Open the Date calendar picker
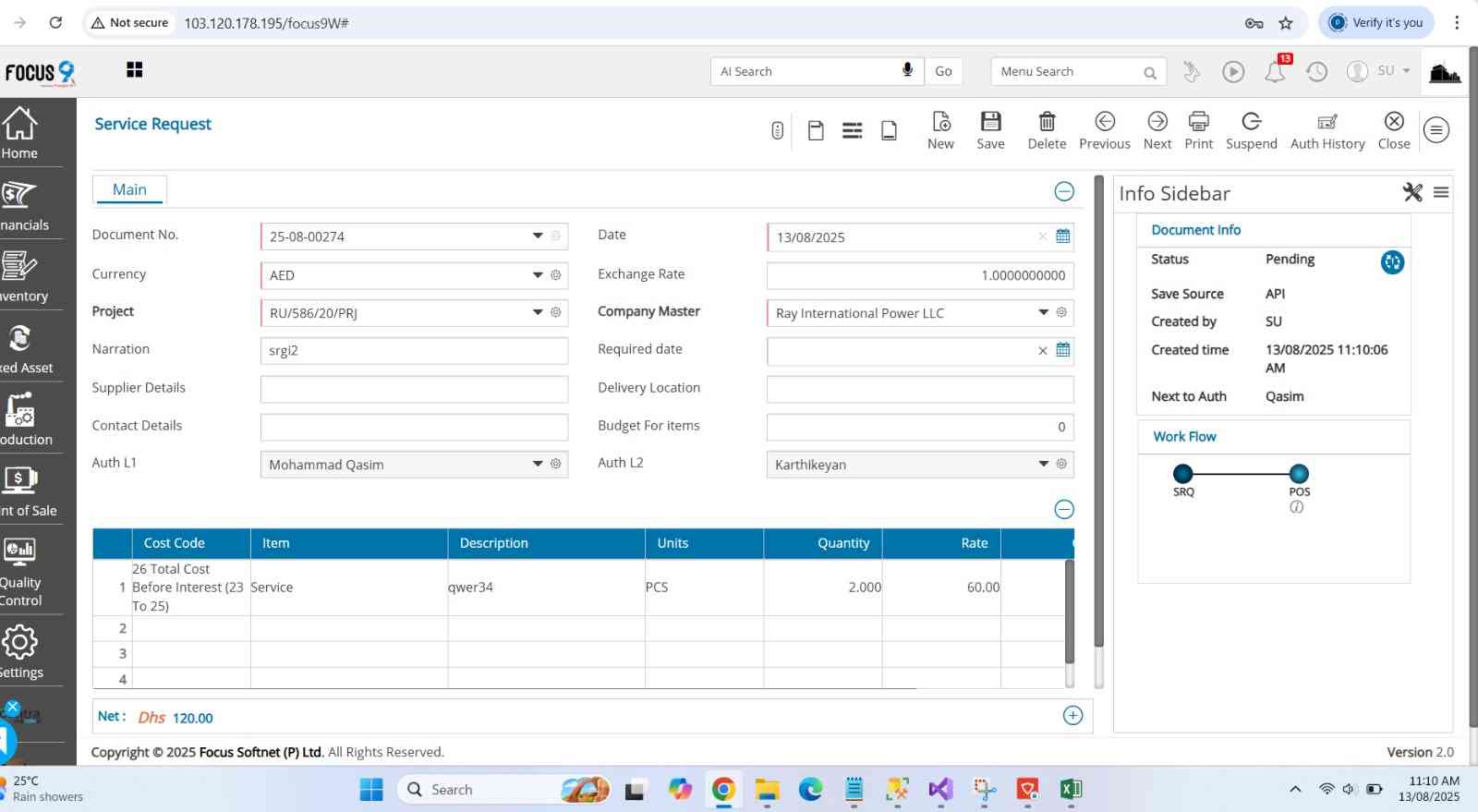The image size is (1478, 812). pos(1063,236)
